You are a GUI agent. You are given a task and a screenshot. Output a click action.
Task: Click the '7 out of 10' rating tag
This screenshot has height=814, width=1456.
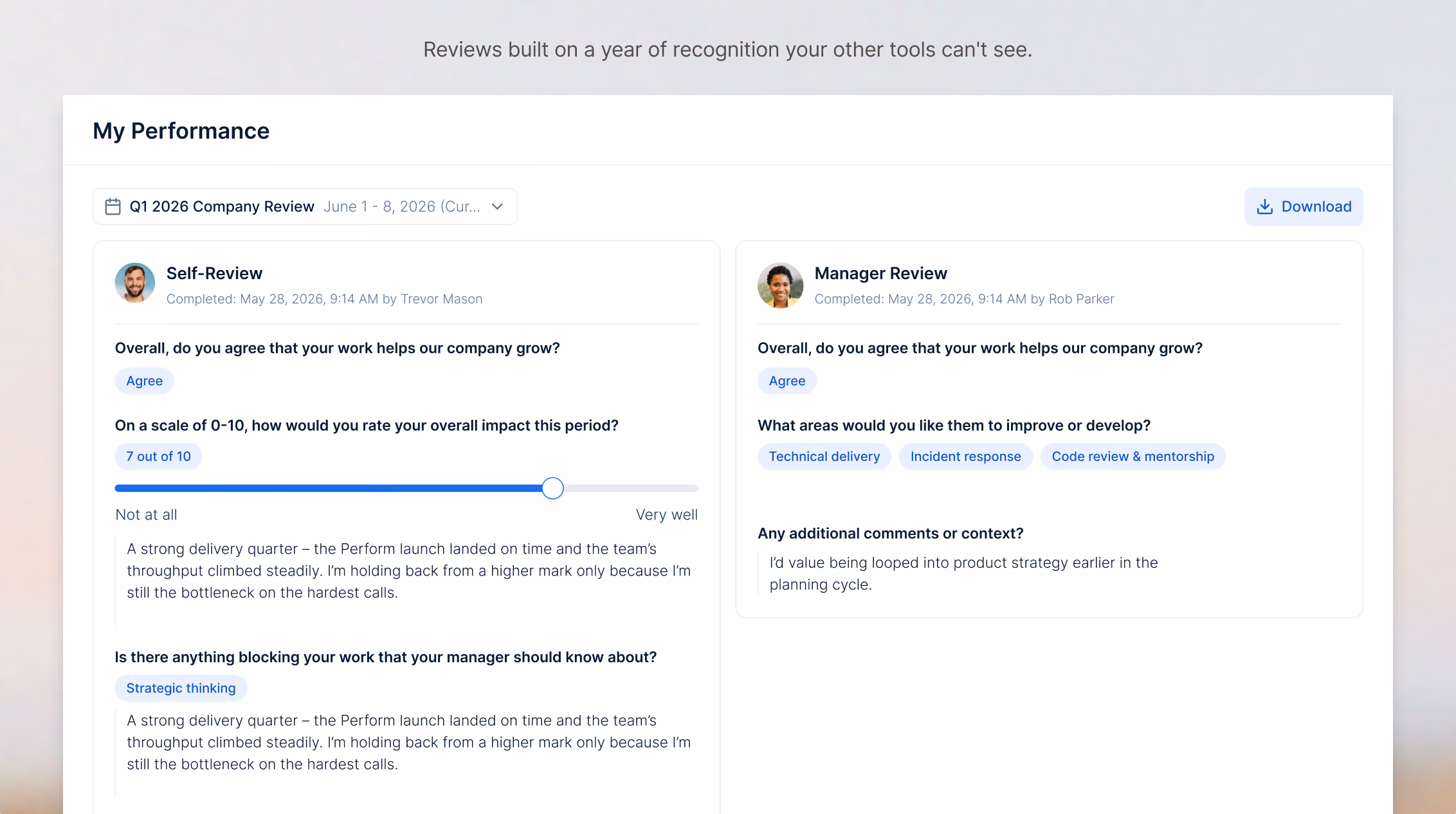tap(158, 456)
